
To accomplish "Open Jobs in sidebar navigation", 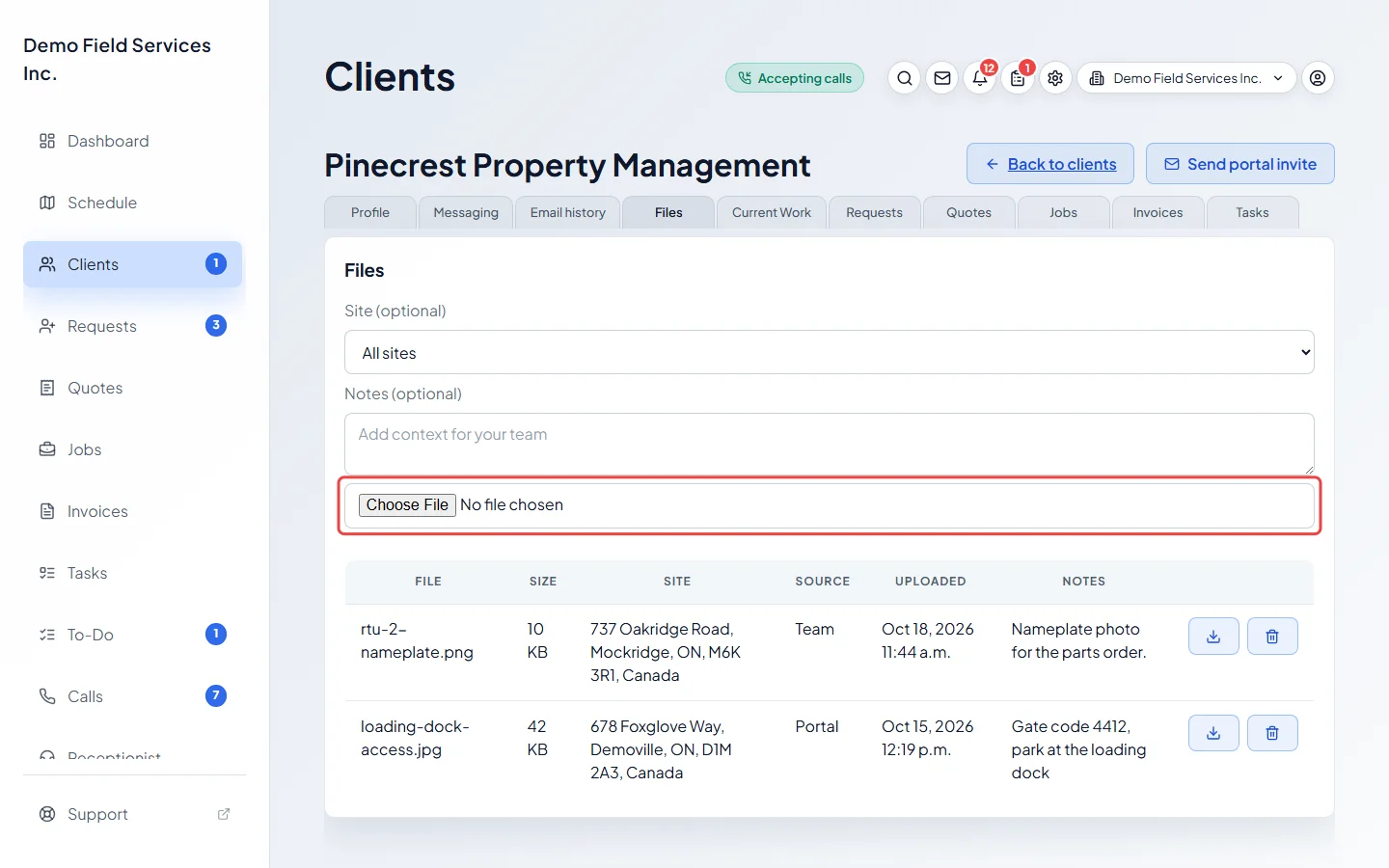I will [x=133, y=449].
